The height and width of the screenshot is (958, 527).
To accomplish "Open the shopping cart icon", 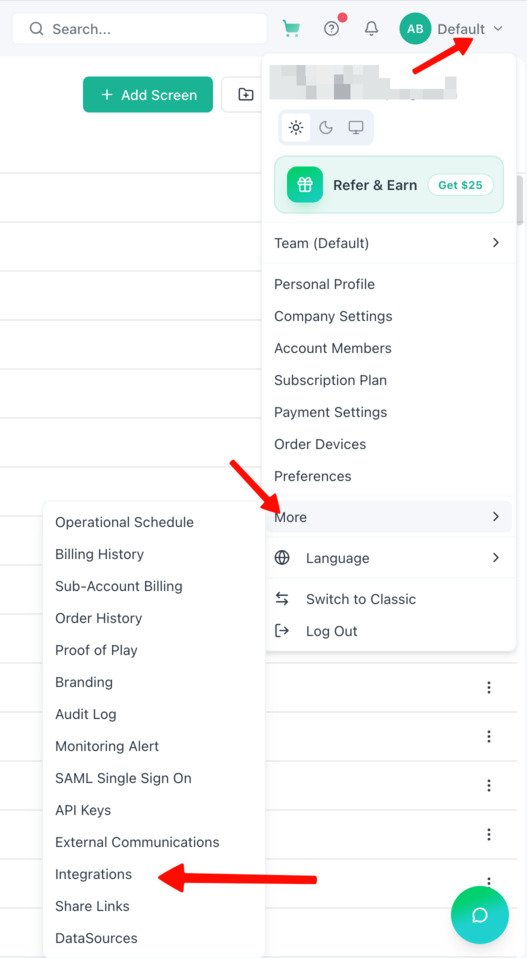I will (x=291, y=29).
